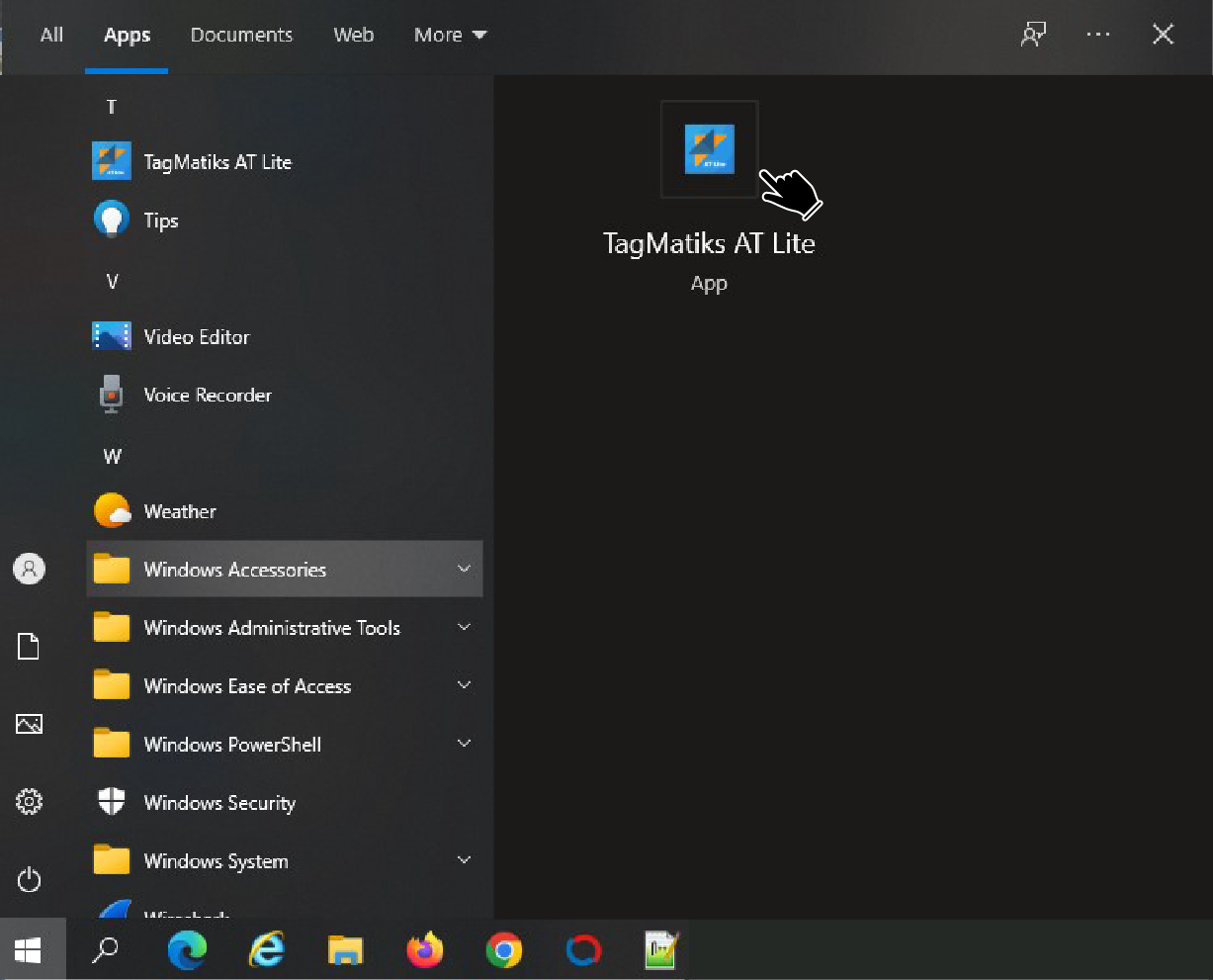Expand Windows Administrative Tools chevron
The height and width of the screenshot is (980, 1213).
[x=464, y=628]
